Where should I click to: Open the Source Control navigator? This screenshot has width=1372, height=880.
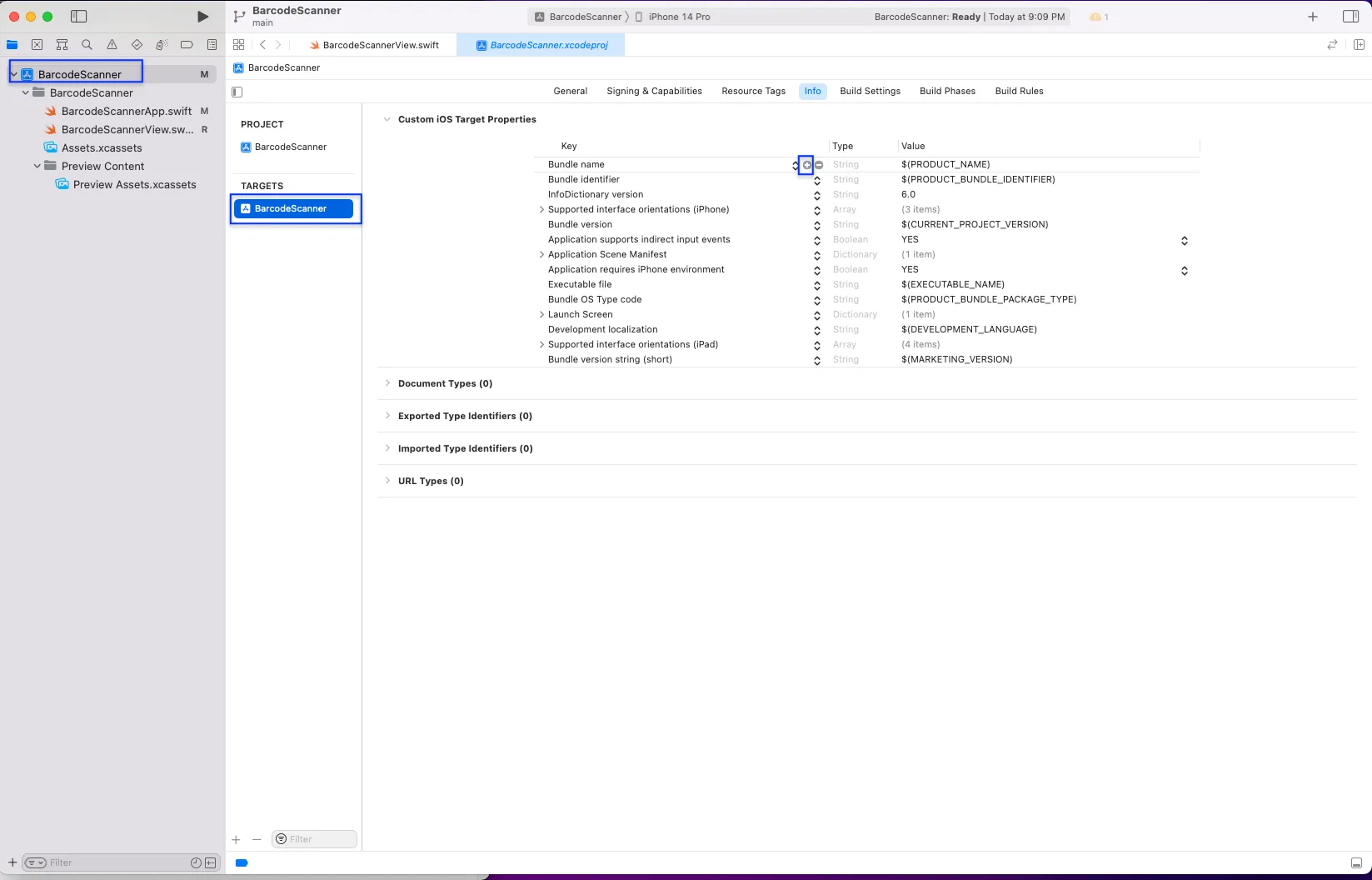click(37, 45)
